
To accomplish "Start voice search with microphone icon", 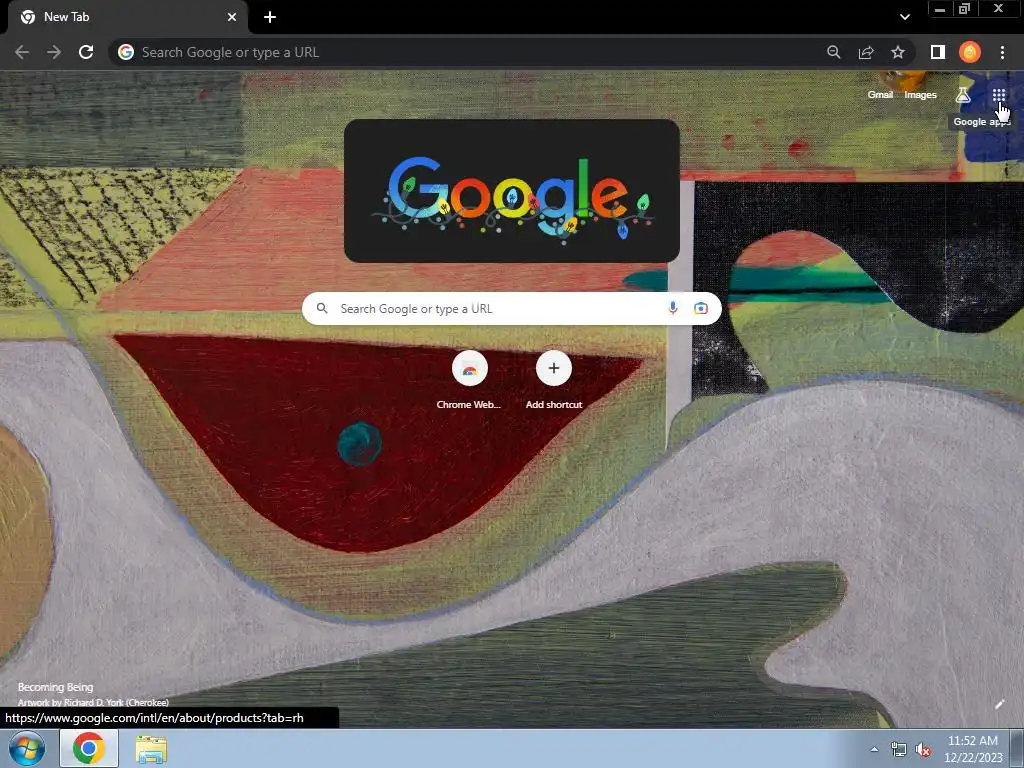I will [673, 308].
